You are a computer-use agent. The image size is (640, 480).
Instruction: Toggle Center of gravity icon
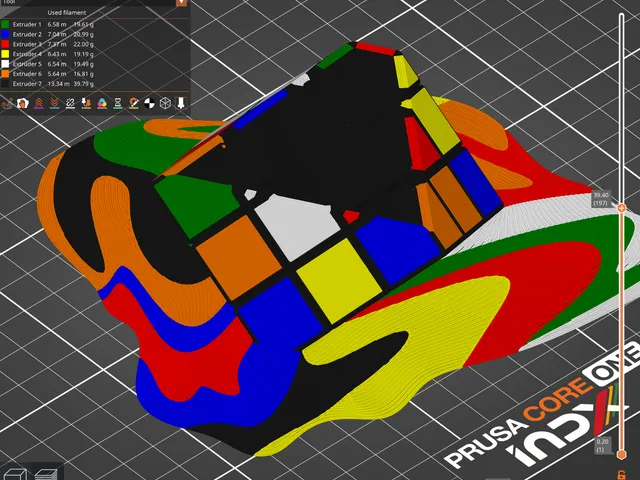tap(149, 103)
